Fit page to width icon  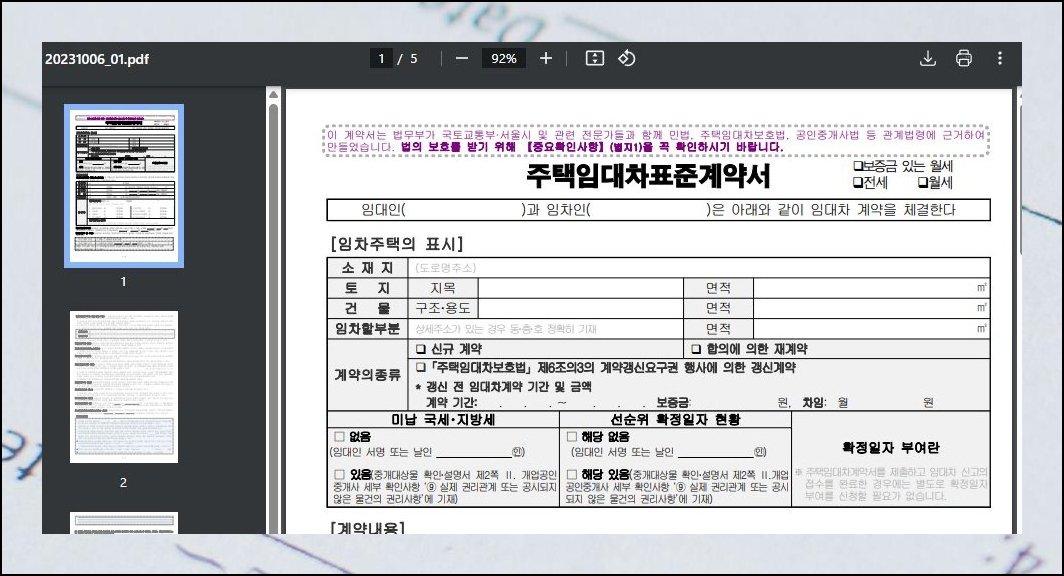(594, 58)
